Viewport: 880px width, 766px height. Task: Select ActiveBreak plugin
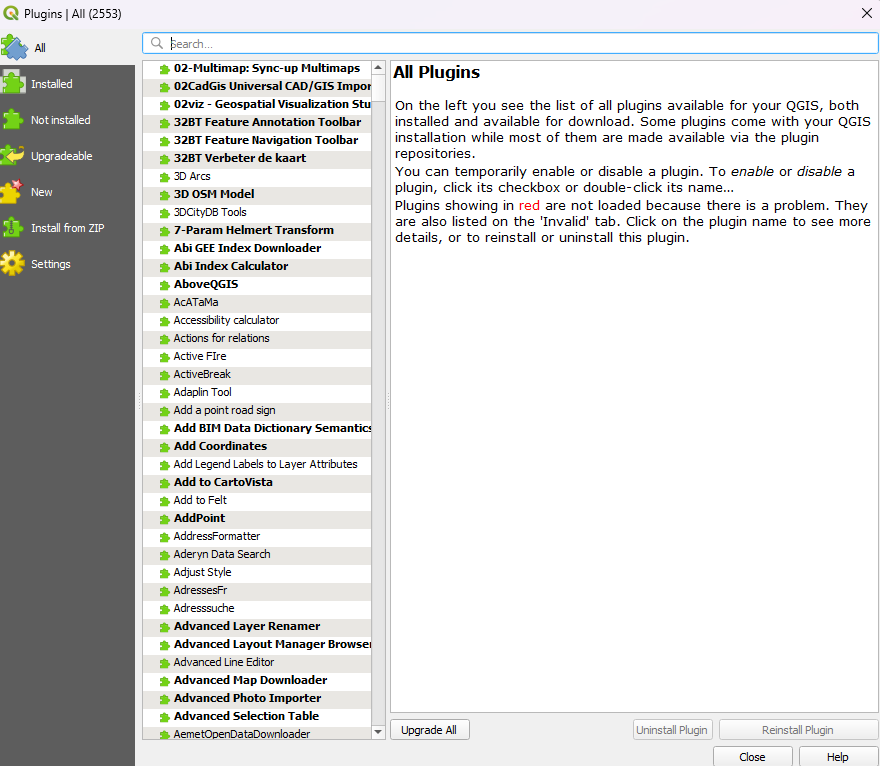(x=257, y=374)
